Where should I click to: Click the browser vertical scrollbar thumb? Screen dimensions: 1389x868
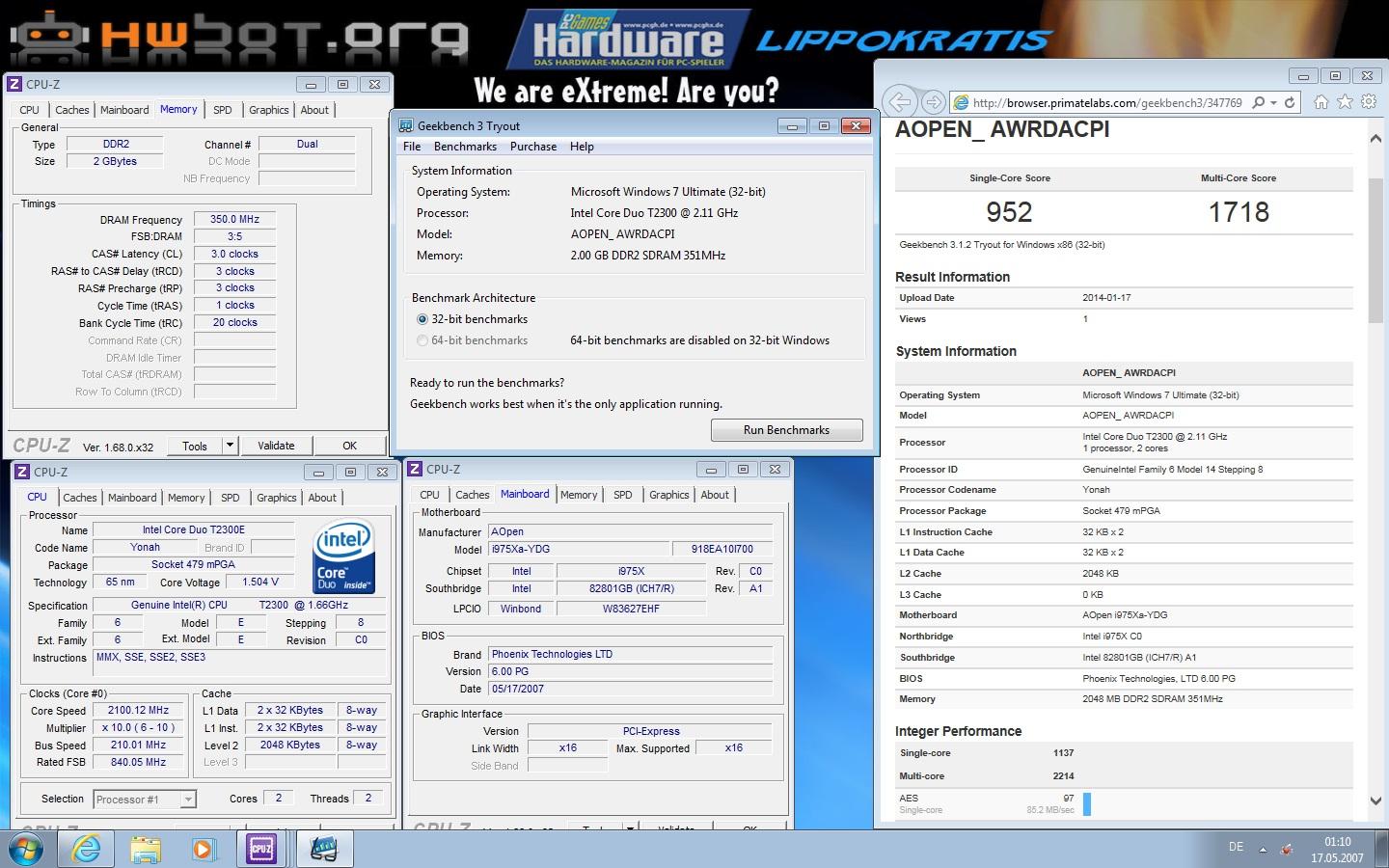[x=1375, y=251]
